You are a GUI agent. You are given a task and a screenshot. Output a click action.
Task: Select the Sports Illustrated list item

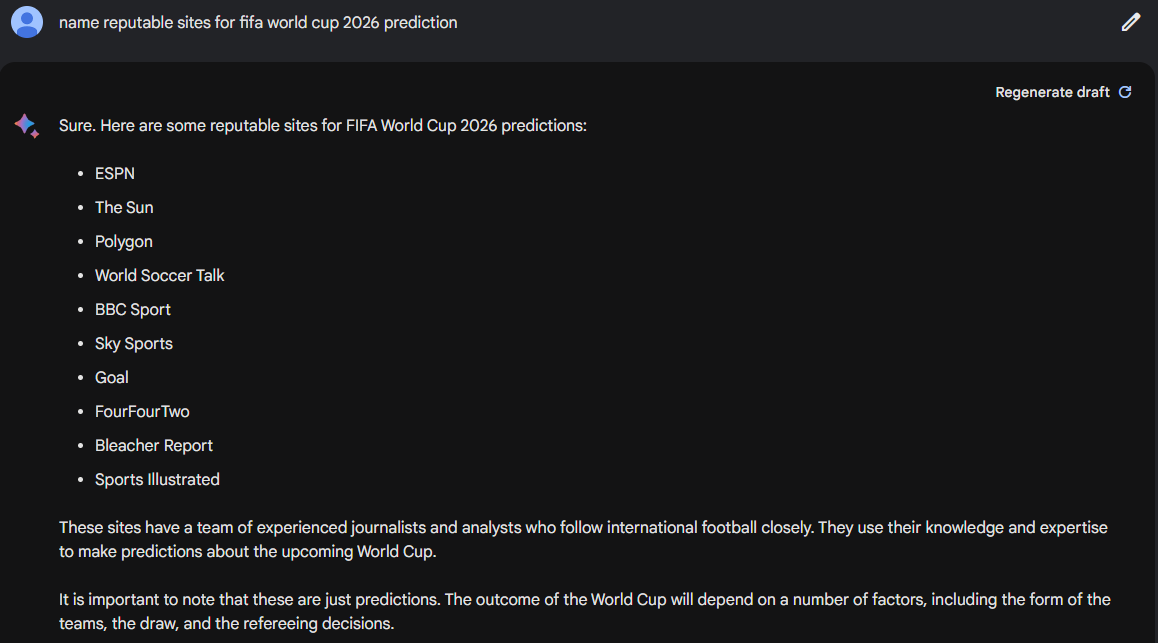tap(157, 480)
